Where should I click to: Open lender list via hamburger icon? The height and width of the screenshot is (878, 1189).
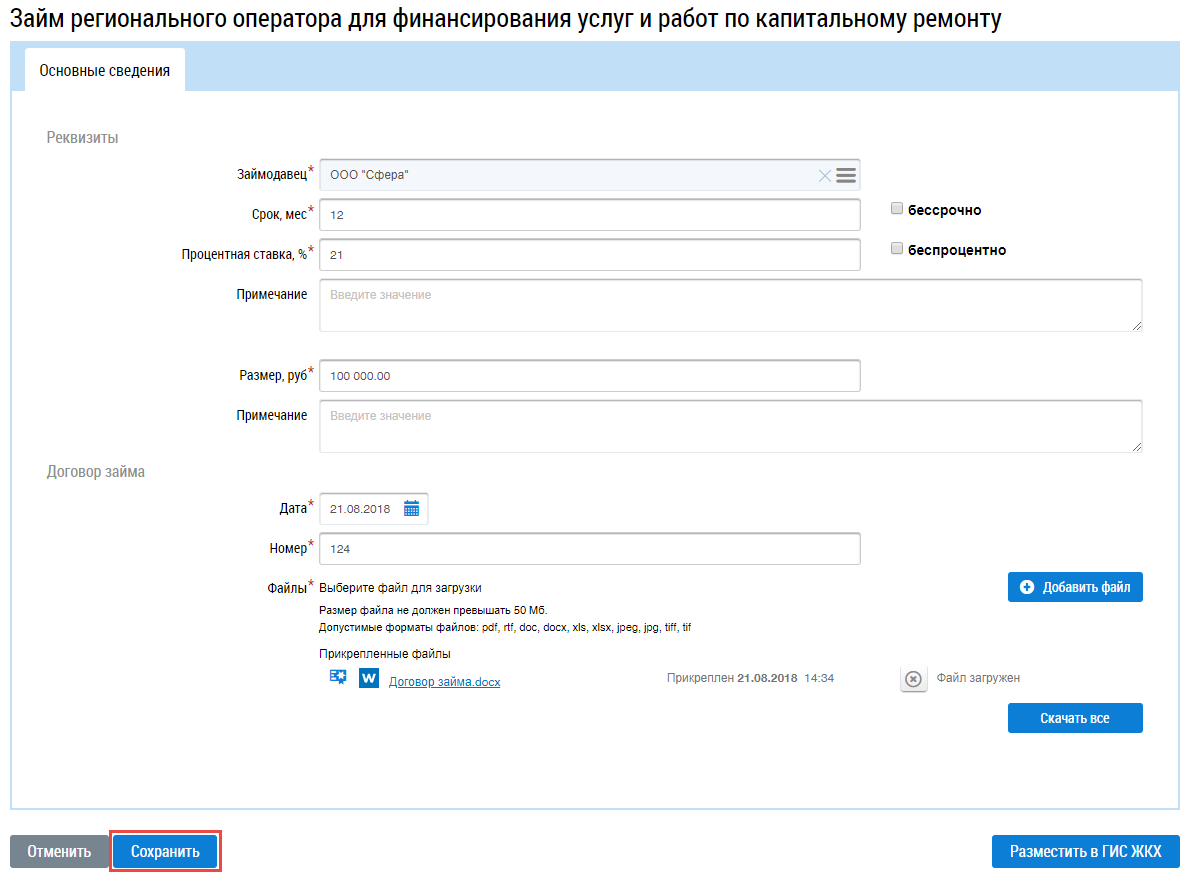846,176
